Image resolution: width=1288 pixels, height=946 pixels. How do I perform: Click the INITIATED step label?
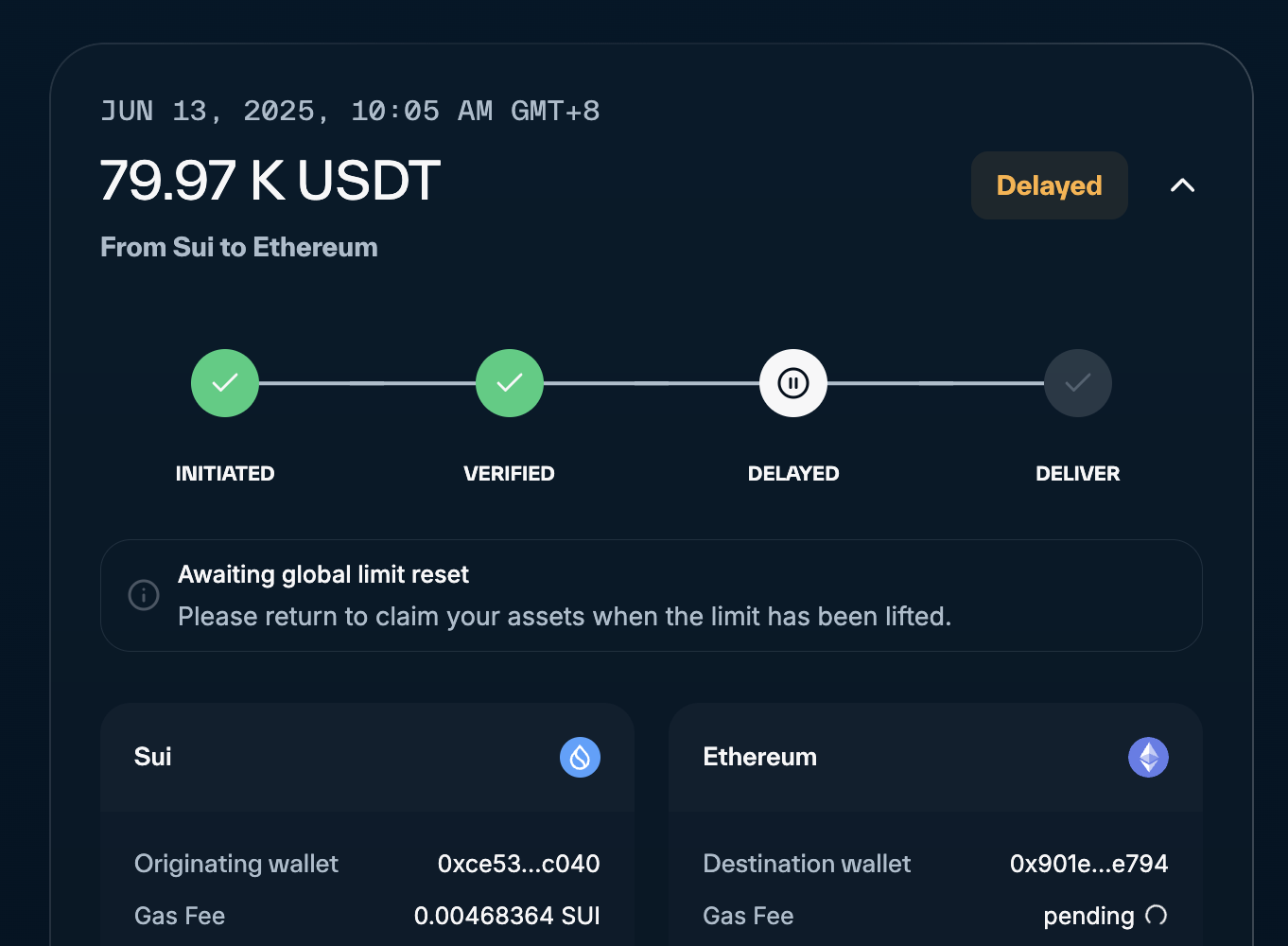pyautogui.click(x=225, y=473)
